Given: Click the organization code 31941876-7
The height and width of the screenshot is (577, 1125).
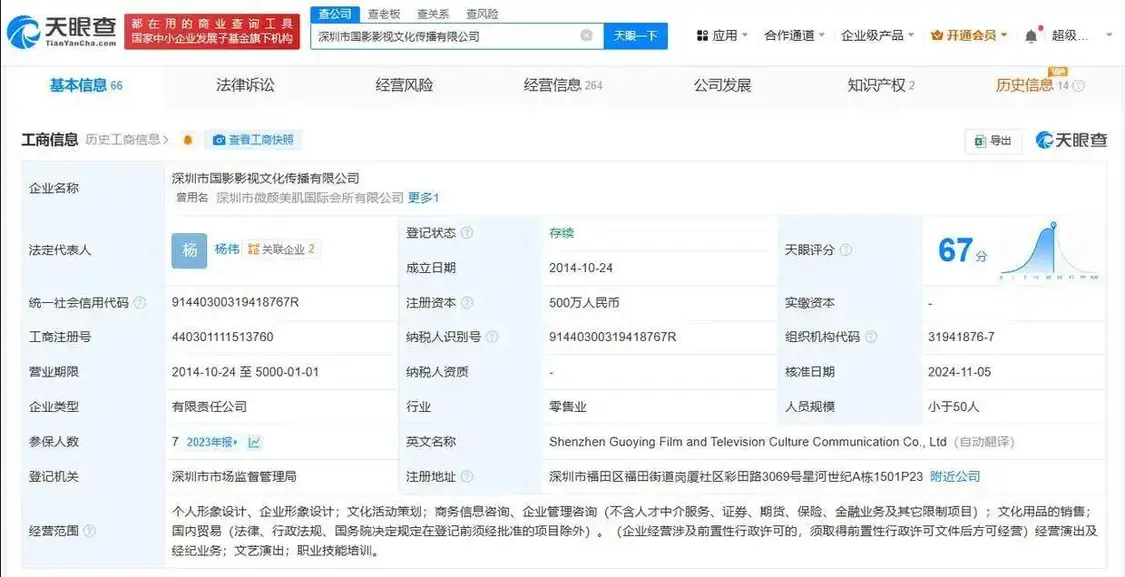Looking at the screenshot, I should pos(961,337).
